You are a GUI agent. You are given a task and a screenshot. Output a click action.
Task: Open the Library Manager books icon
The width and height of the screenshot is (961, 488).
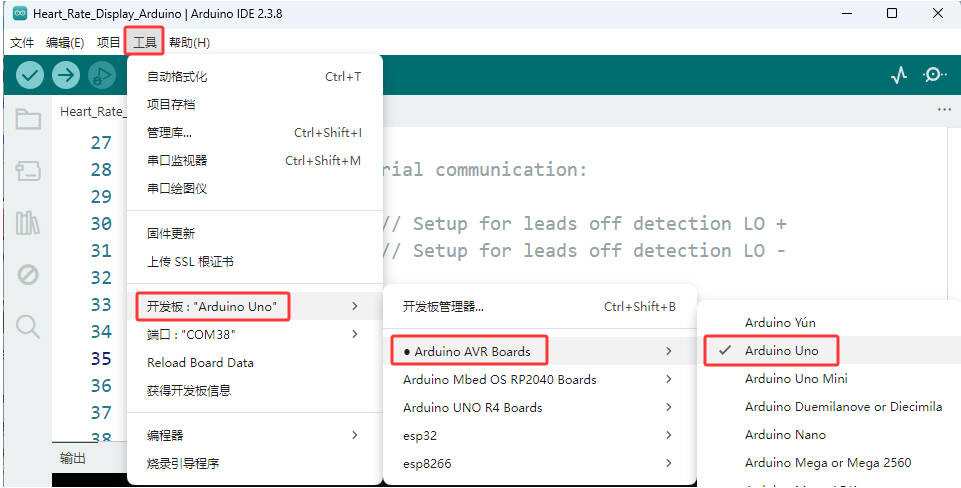click(x=28, y=223)
